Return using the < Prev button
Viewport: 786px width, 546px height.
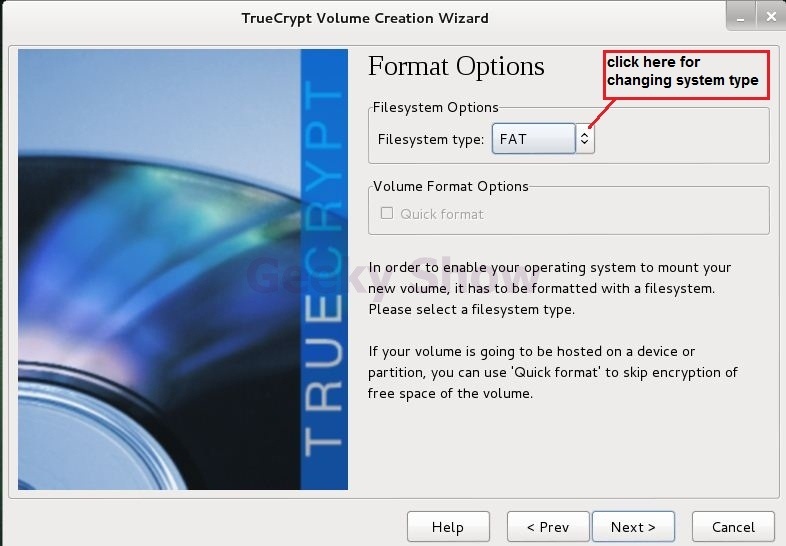tap(548, 527)
